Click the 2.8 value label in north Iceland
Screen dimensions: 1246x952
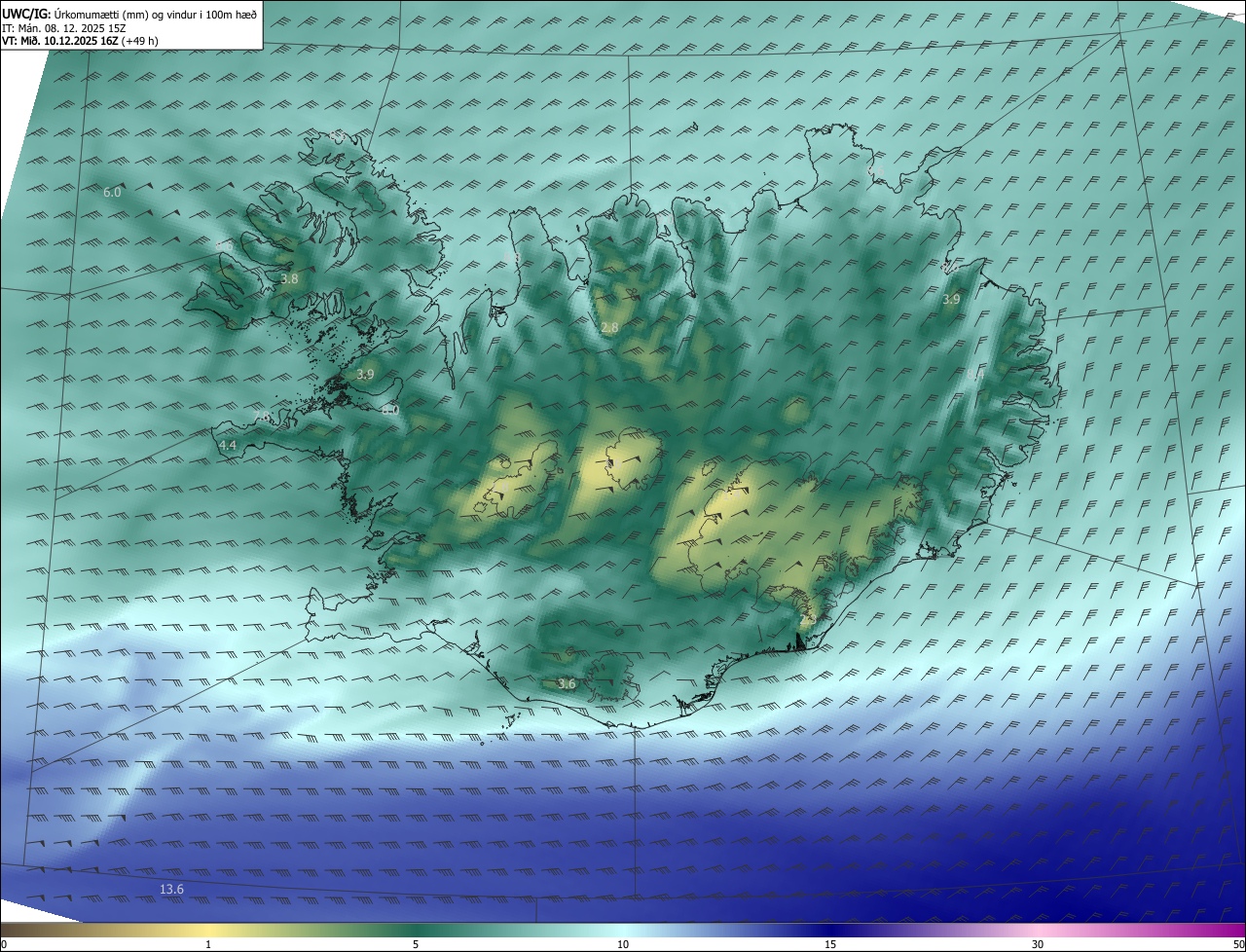609,328
